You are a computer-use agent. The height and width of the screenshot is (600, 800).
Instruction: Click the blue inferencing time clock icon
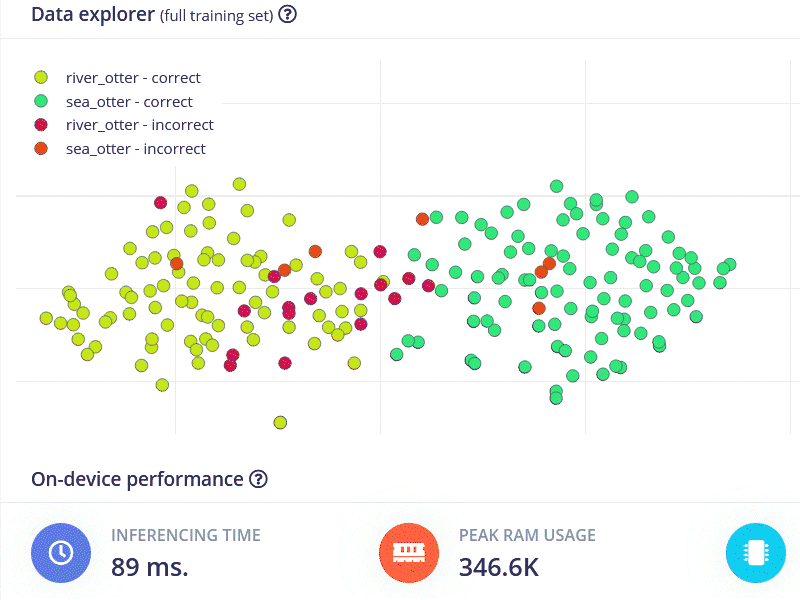point(61,552)
